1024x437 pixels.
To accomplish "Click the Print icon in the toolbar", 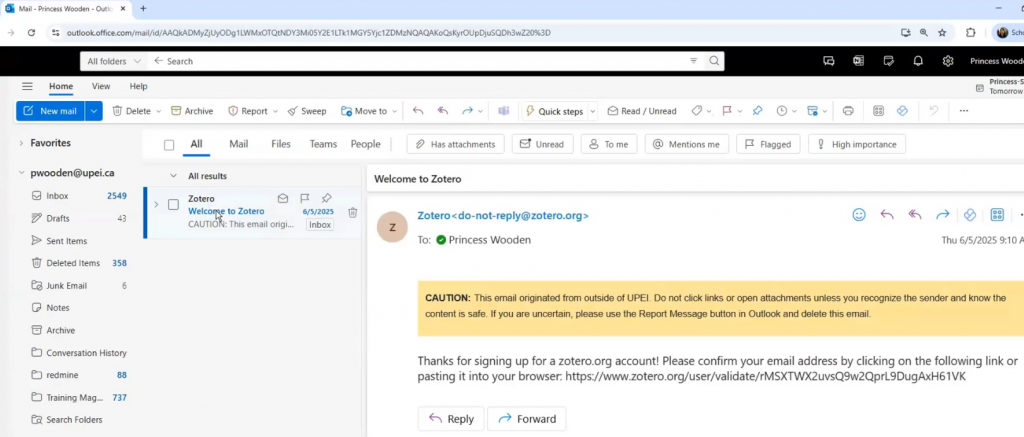I will (x=848, y=111).
